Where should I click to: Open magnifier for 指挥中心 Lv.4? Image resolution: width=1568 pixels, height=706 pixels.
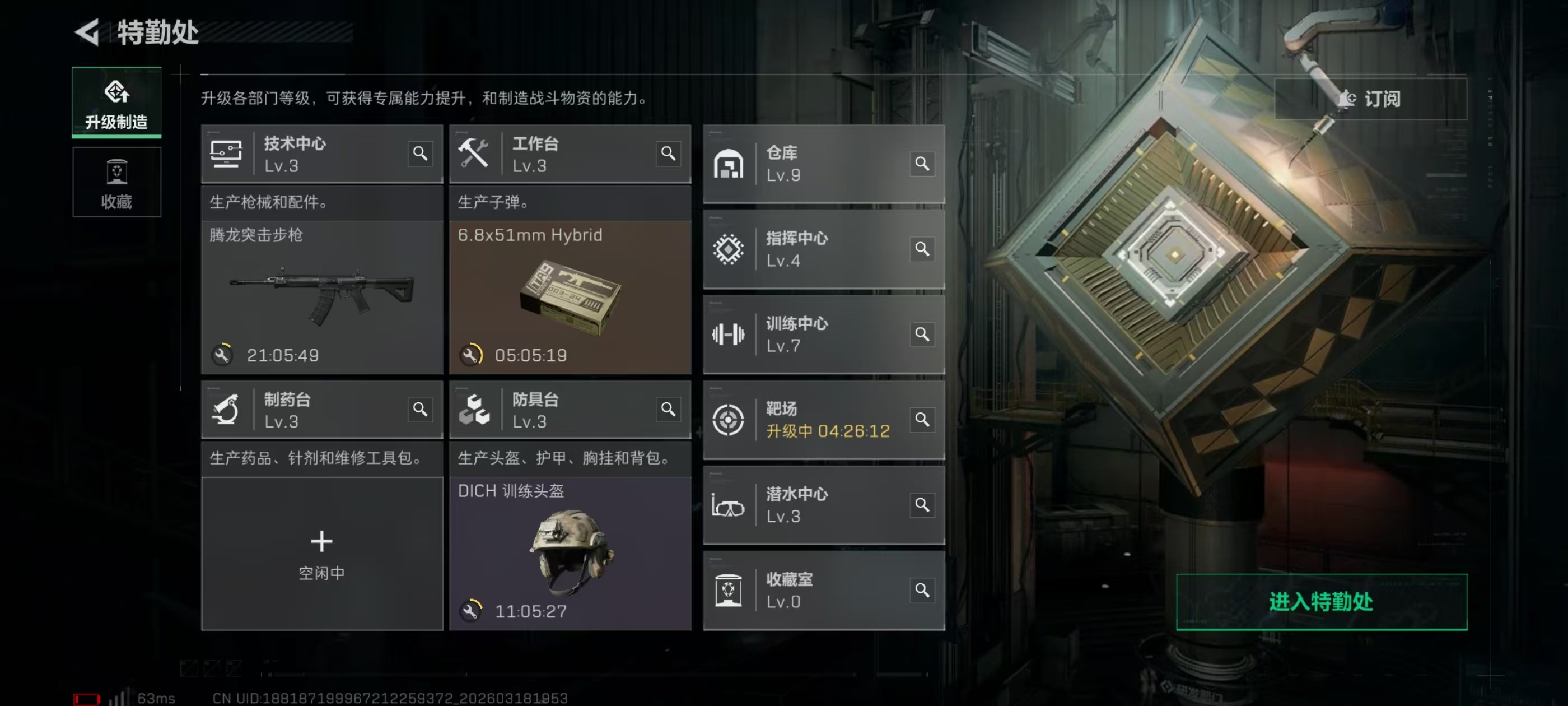[x=922, y=249]
